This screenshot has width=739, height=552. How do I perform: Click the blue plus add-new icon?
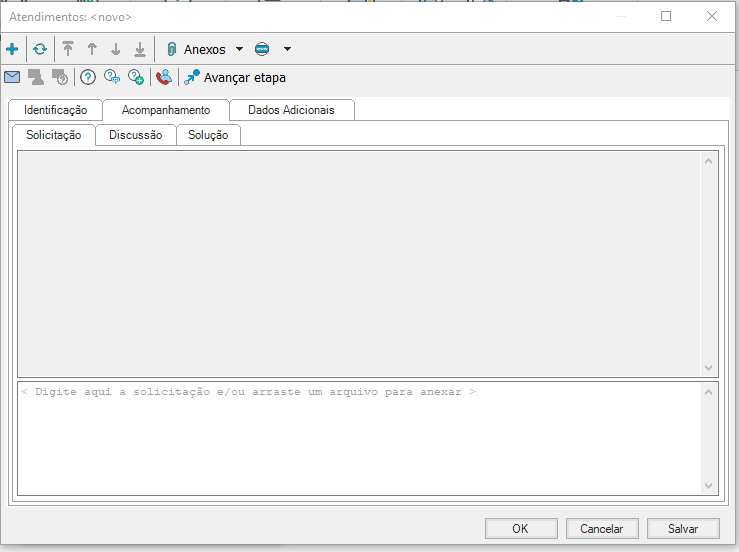pyautogui.click(x=12, y=49)
